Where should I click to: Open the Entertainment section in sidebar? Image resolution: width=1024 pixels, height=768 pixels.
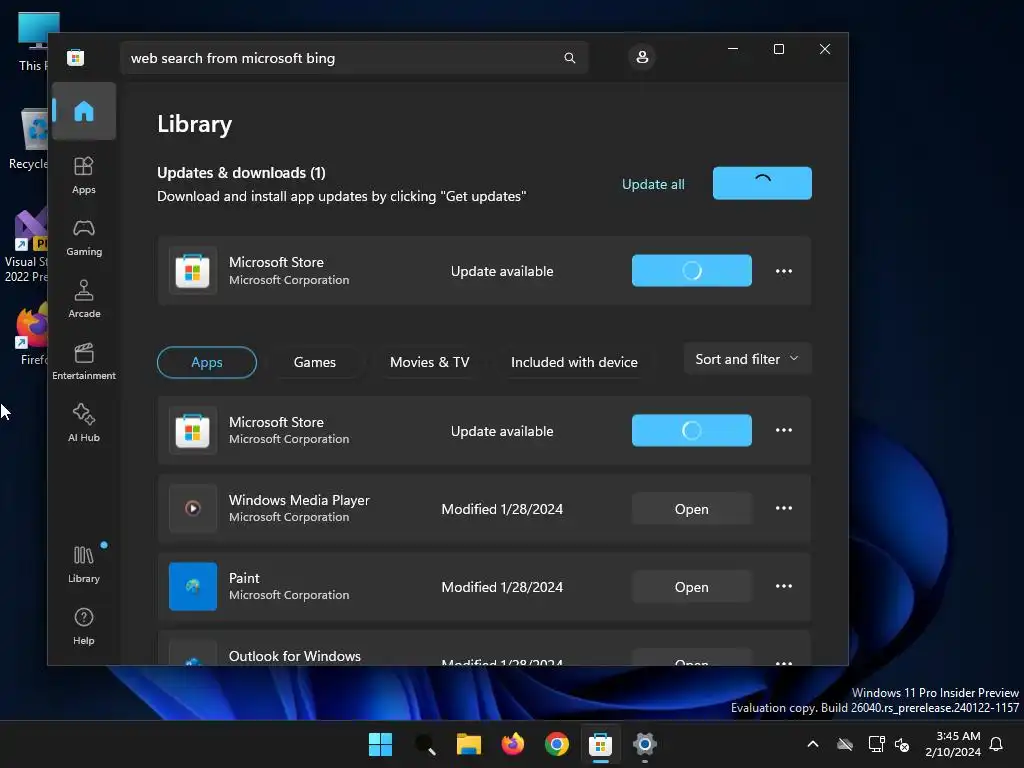coord(84,361)
